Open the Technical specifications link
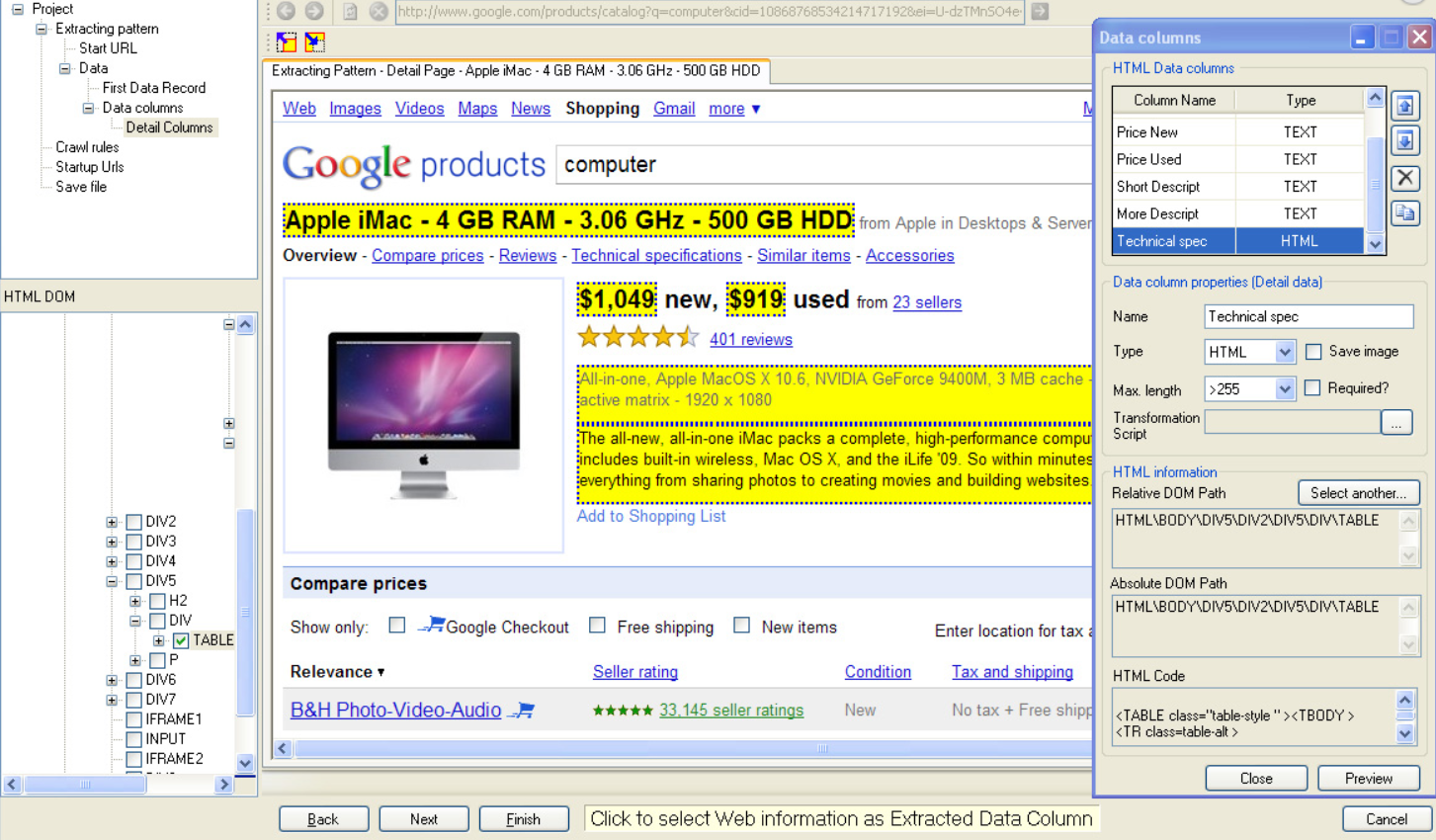The image size is (1436, 840). [656, 255]
